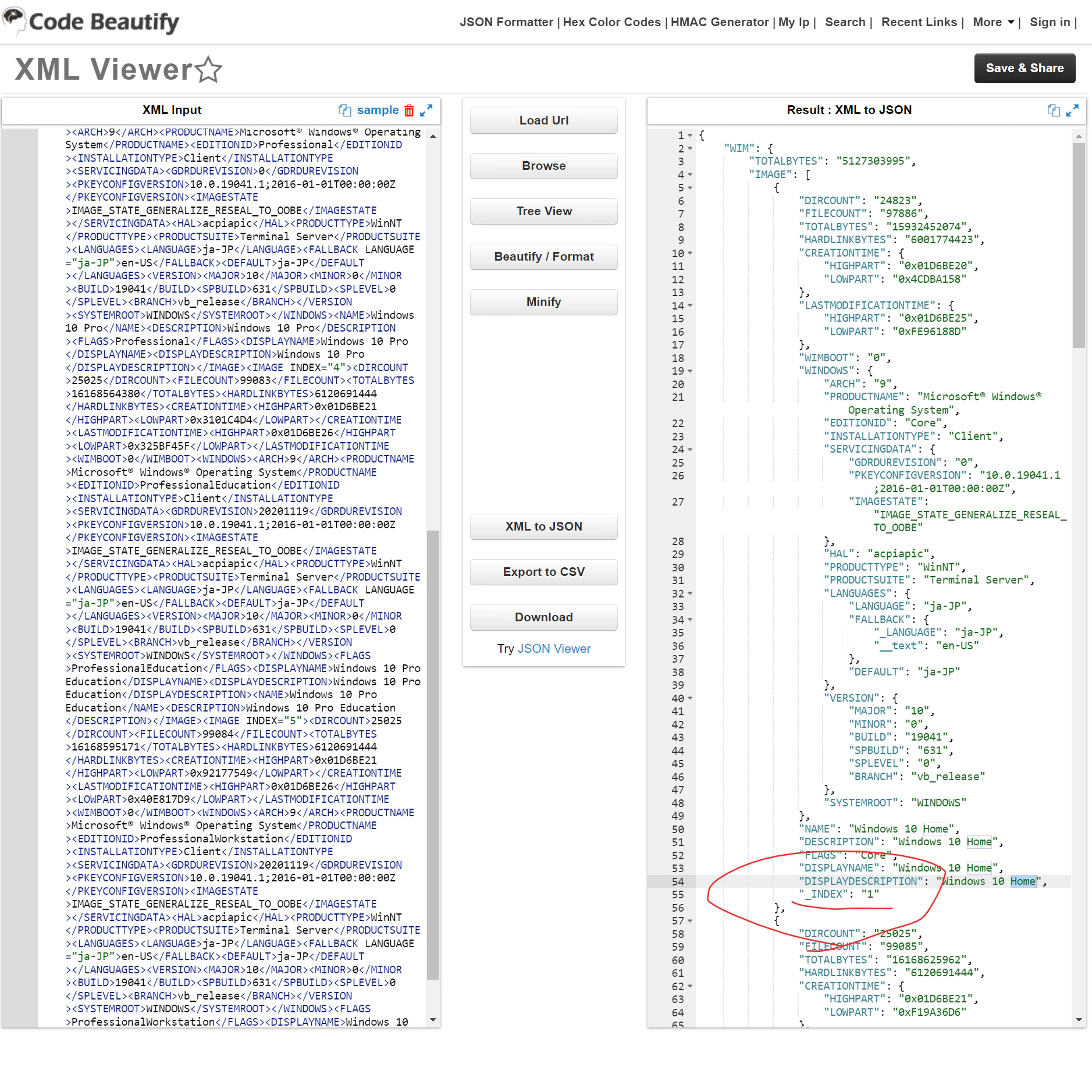
Task: Click the Download button
Action: click(543, 617)
